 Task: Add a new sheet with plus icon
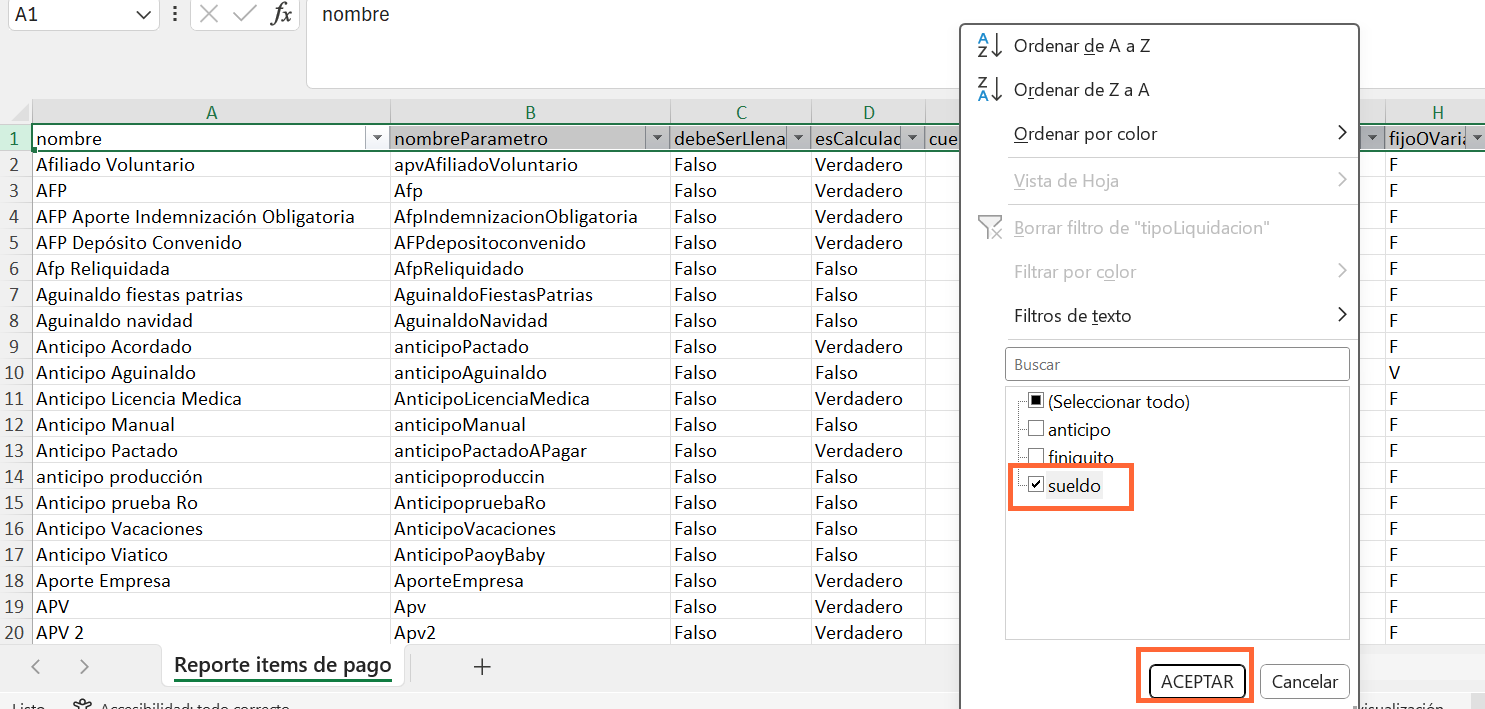[x=482, y=666]
